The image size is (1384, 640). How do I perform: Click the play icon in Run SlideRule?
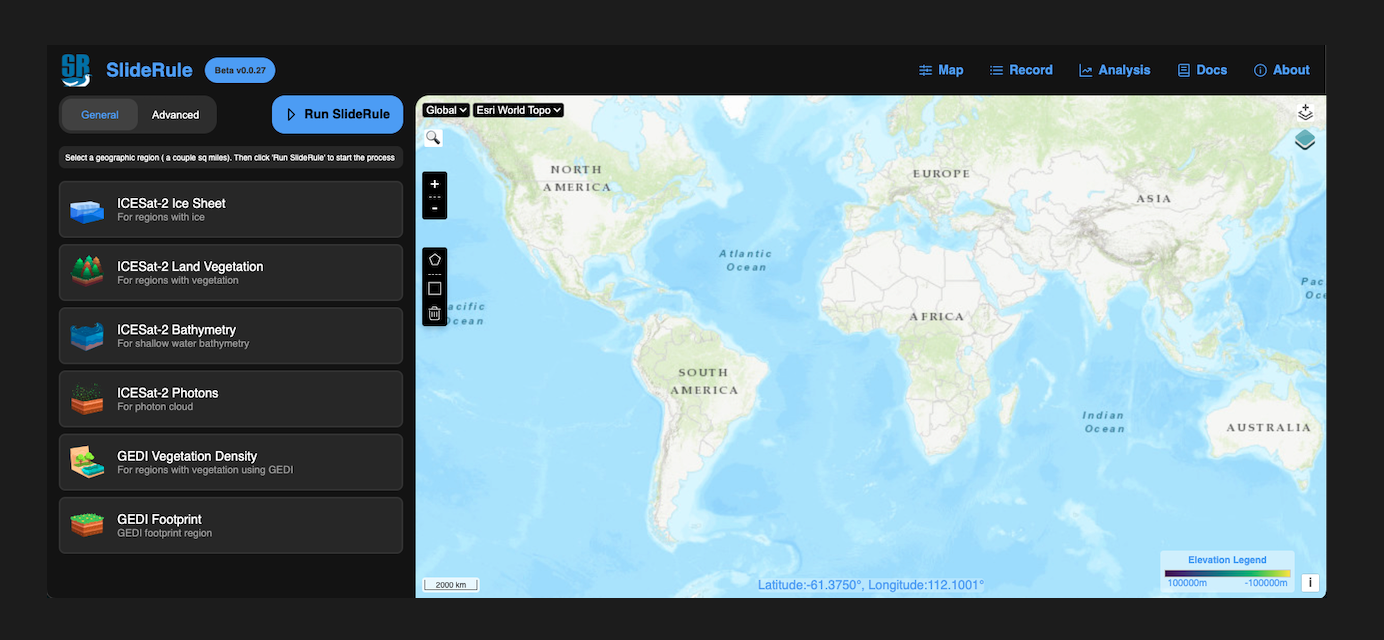[291, 114]
